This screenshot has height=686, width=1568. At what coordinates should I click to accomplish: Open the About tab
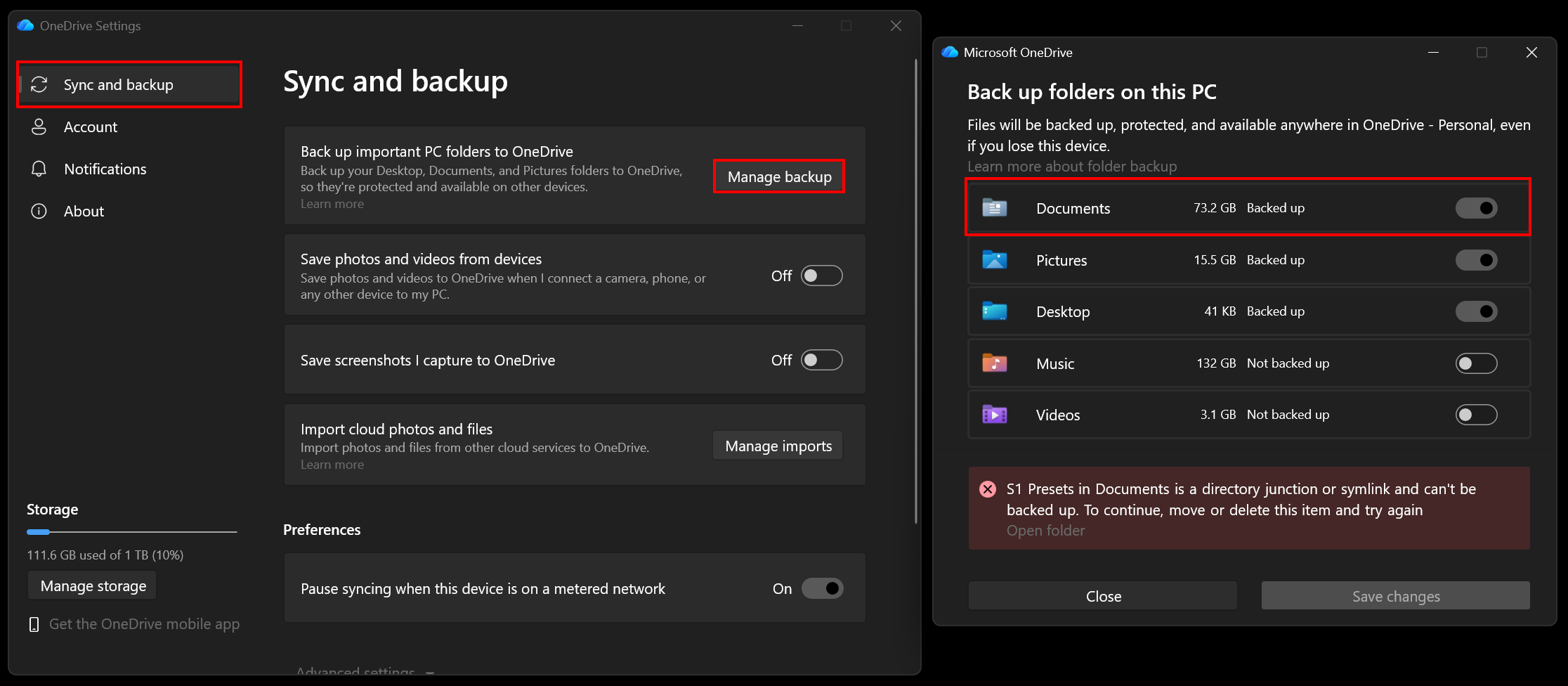pyautogui.click(x=129, y=211)
